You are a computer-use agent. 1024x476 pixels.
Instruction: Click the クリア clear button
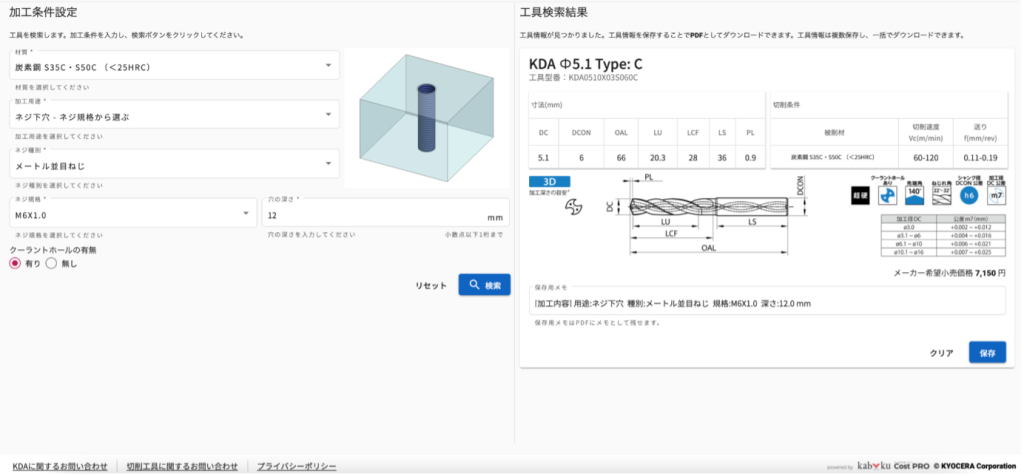click(x=941, y=353)
